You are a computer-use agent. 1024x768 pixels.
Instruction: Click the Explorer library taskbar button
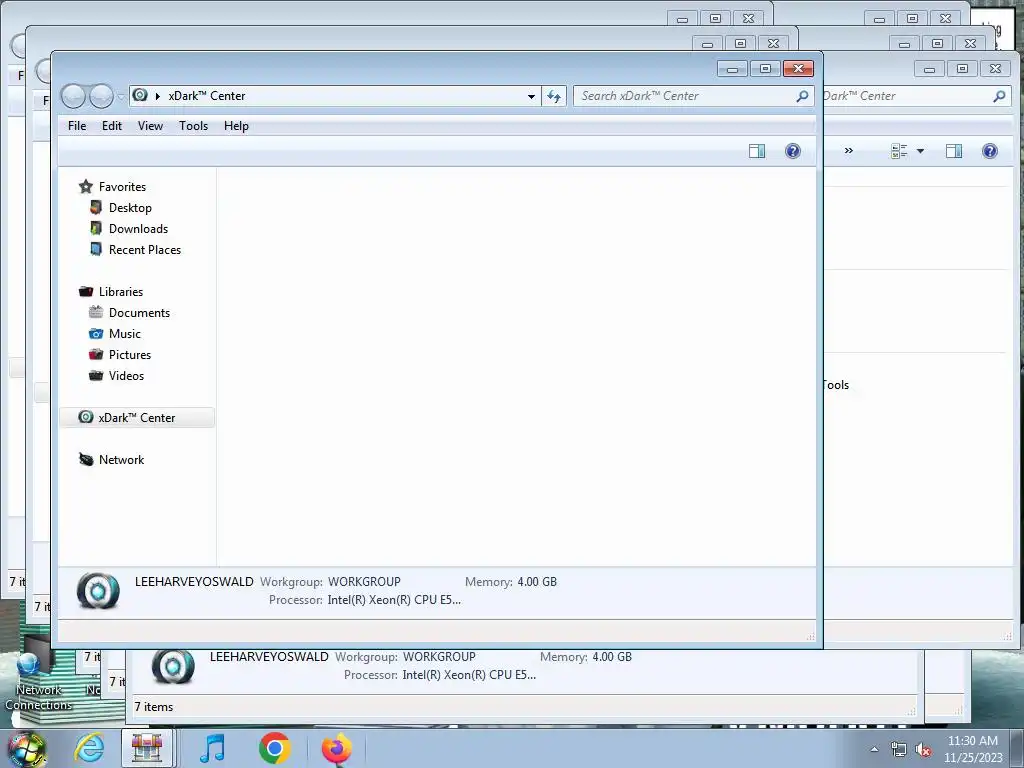point(147,748)
